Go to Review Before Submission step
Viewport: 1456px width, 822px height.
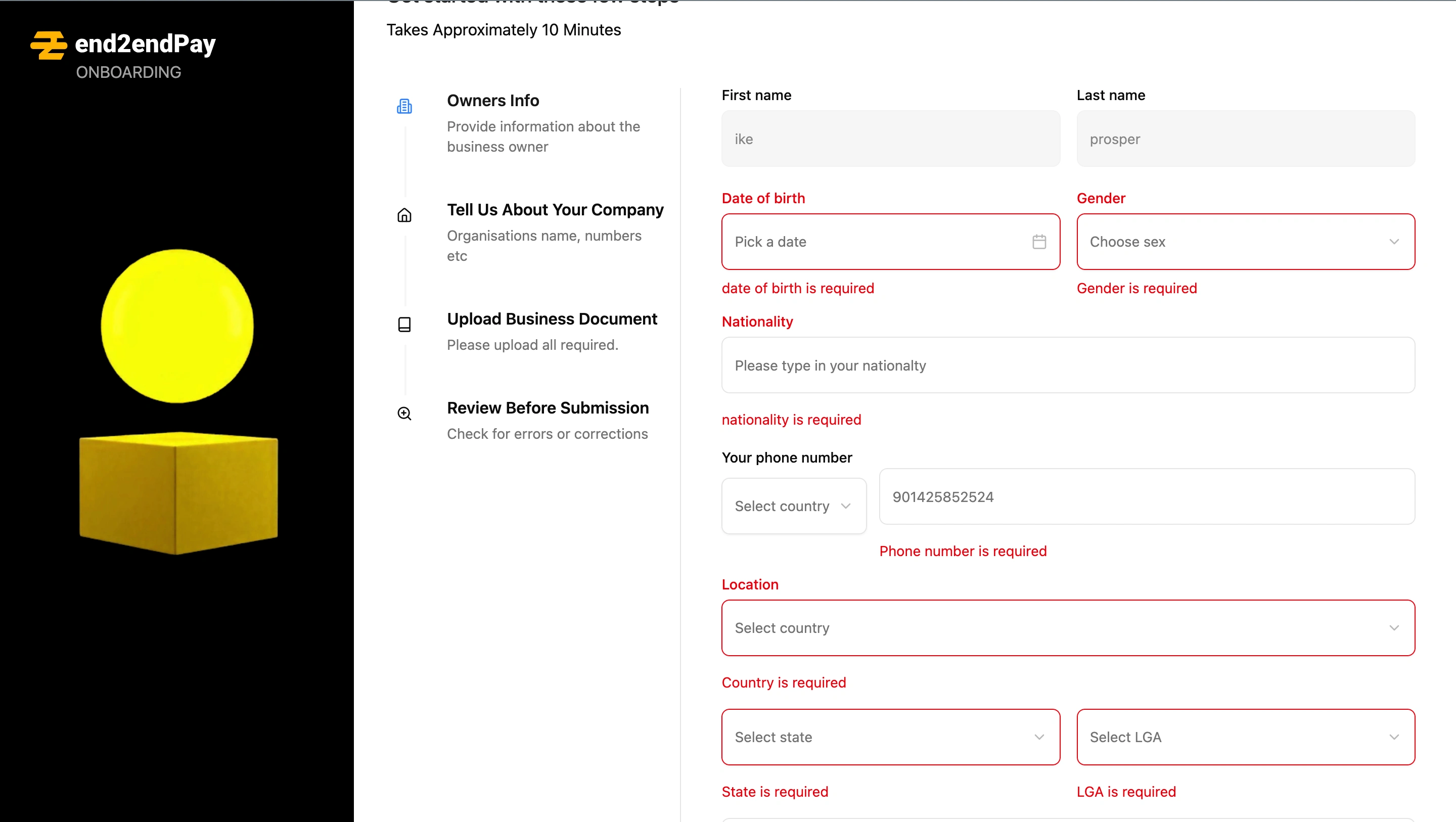547,407
